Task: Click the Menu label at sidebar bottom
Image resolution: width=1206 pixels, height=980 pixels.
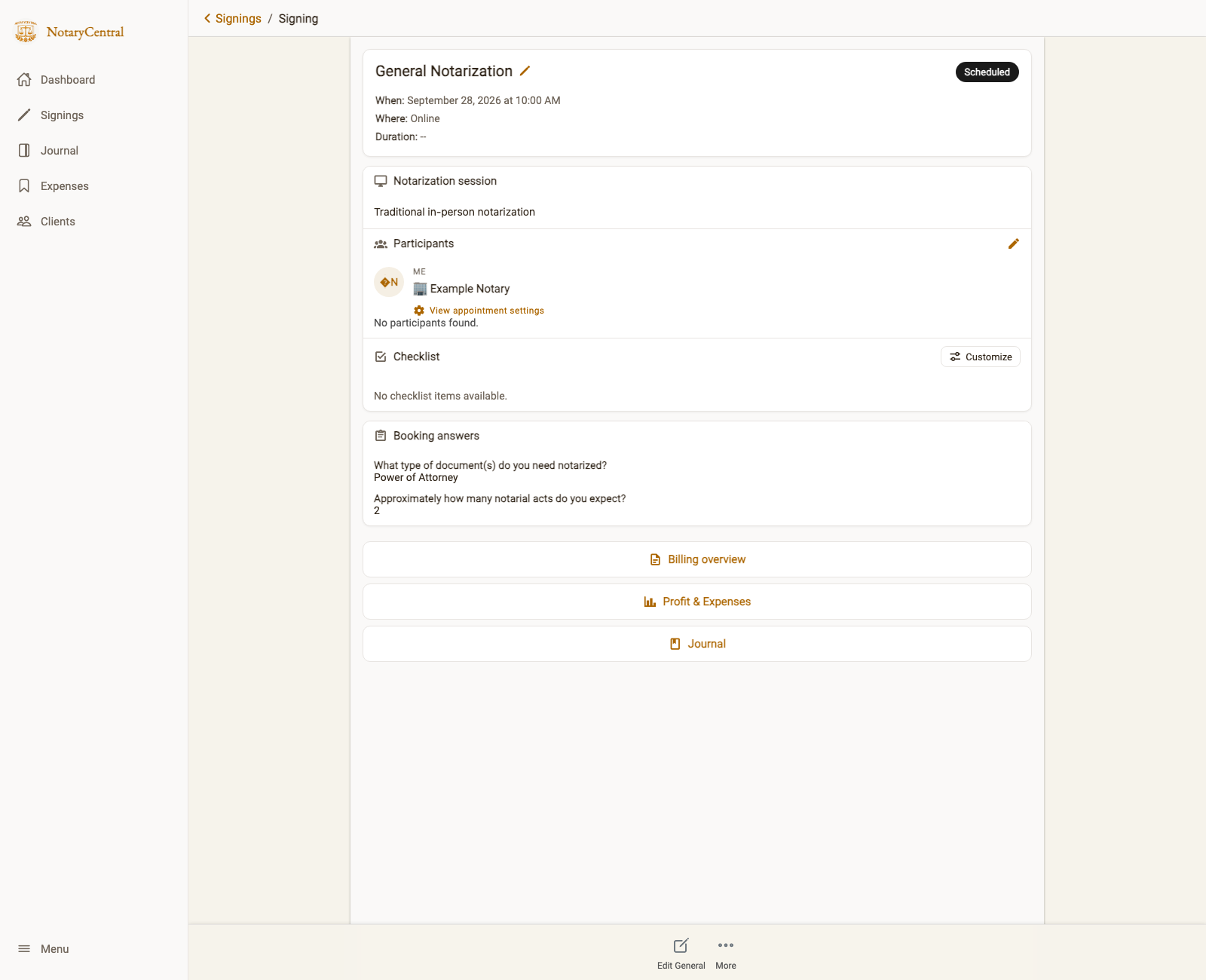Action: click(54, 948)
